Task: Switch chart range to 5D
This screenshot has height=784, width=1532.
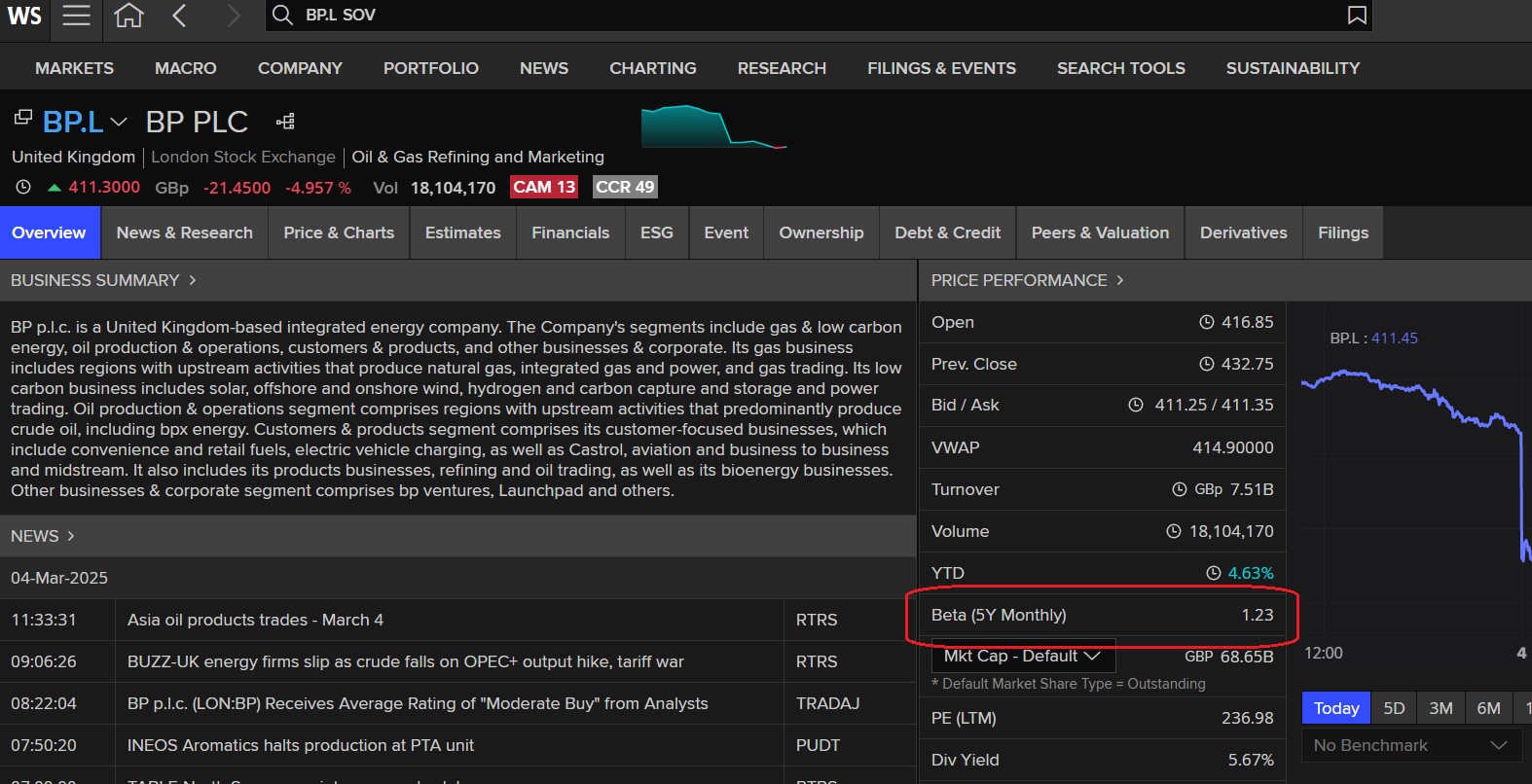Action: coord(1394,708)
